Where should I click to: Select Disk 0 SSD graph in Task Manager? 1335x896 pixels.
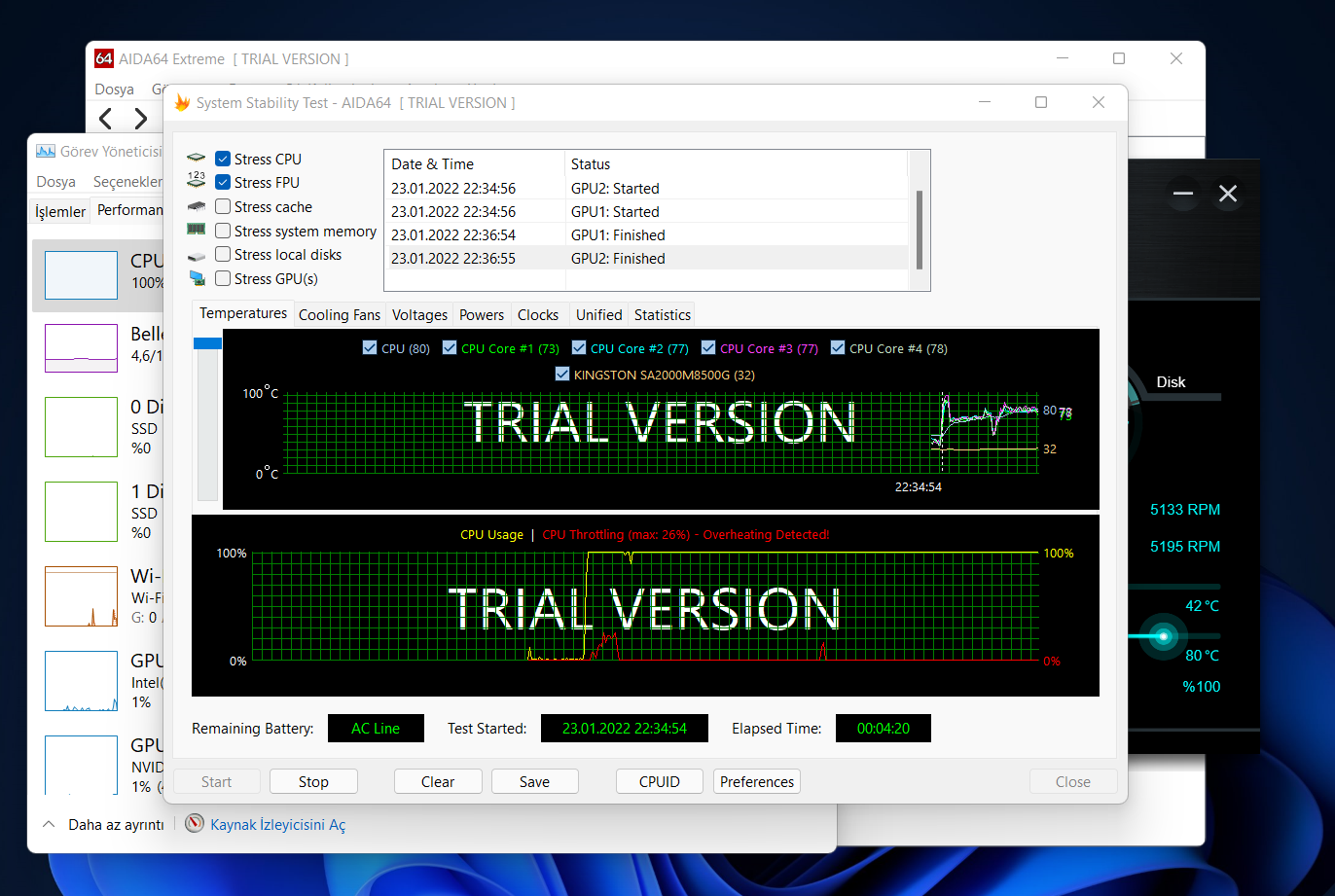click(81, 426)
